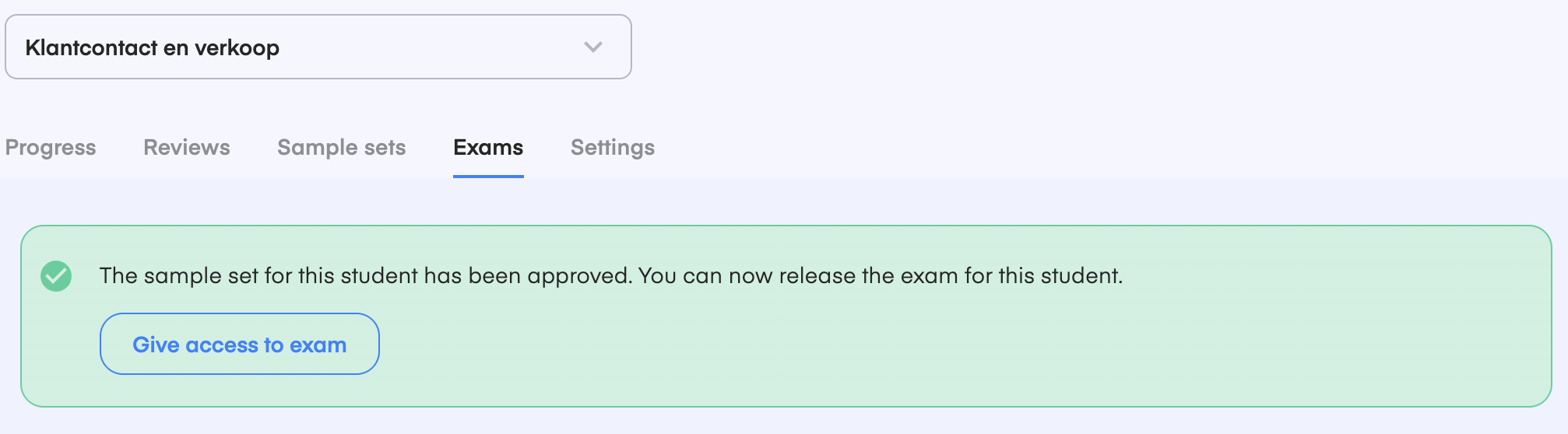Switch to the Progress tab

coord(51,147)
